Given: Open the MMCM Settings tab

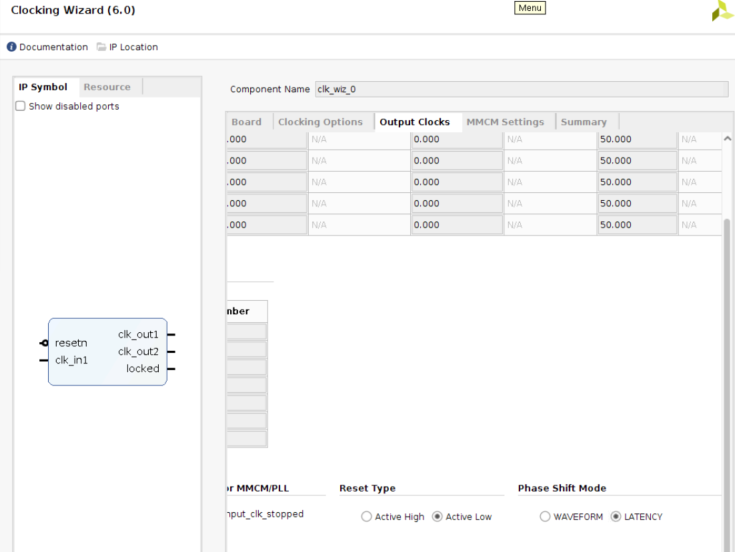Looking at the screenshot, I should point(505,122).
